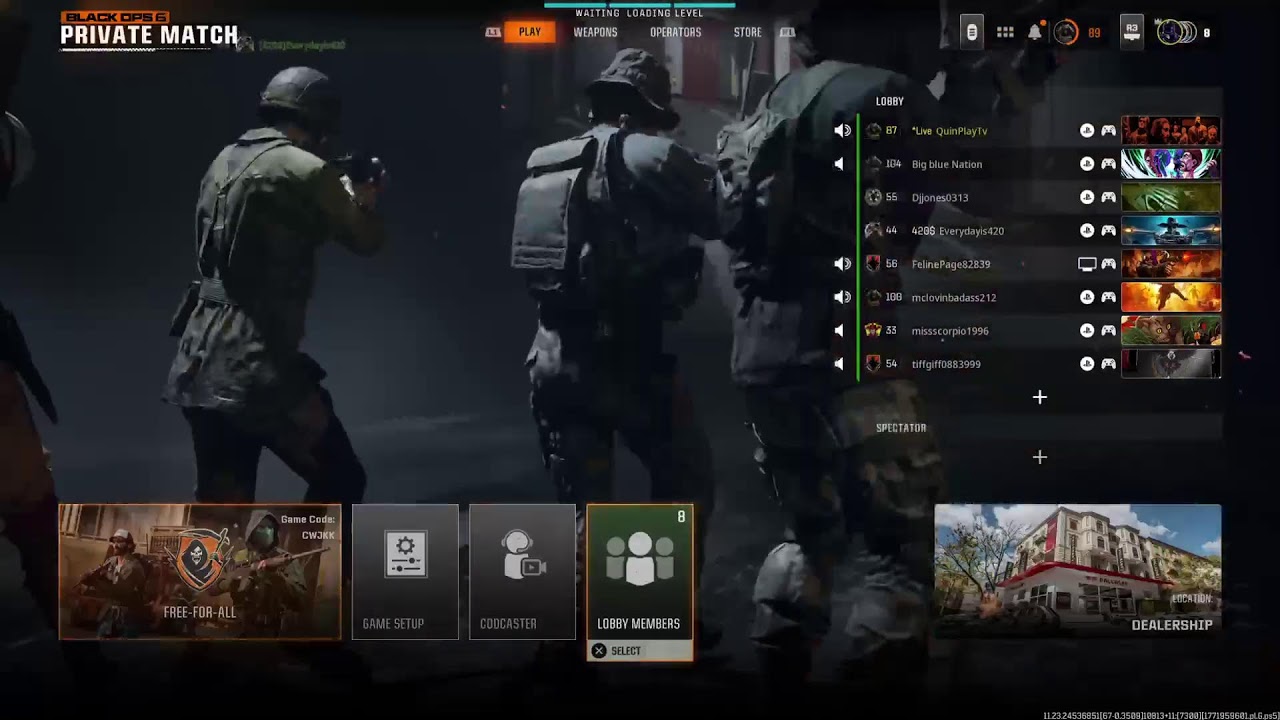
Task: Open Game Setup
Action: [x=405, y=572]
